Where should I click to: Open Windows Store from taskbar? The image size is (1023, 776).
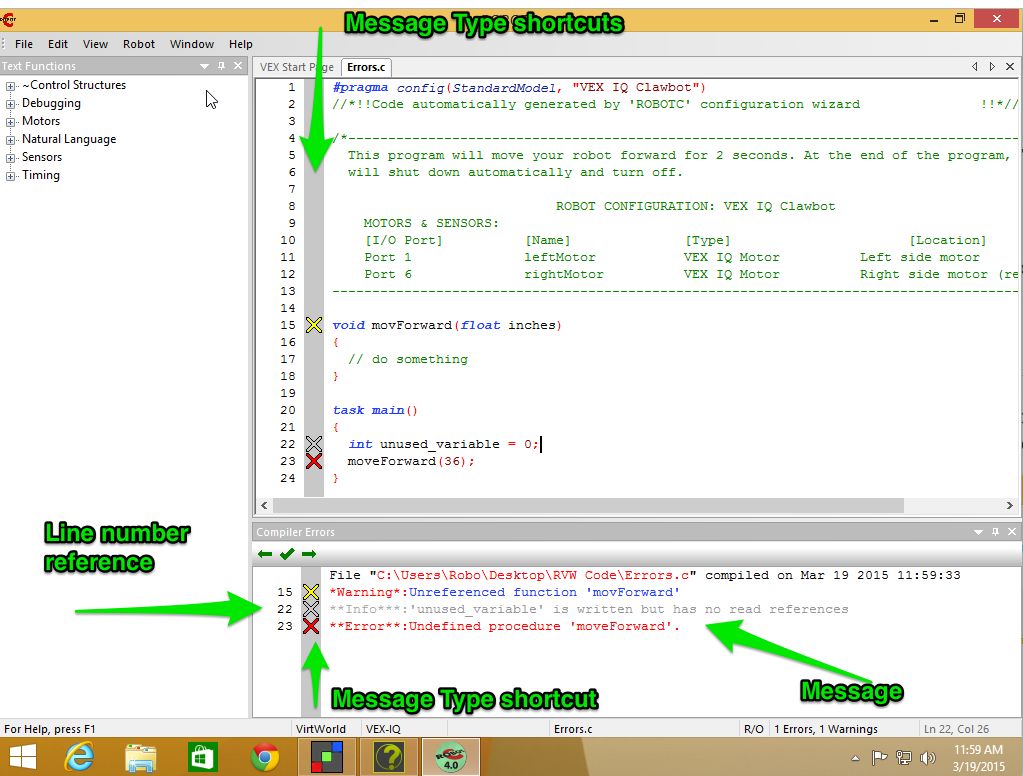[202, 757]
